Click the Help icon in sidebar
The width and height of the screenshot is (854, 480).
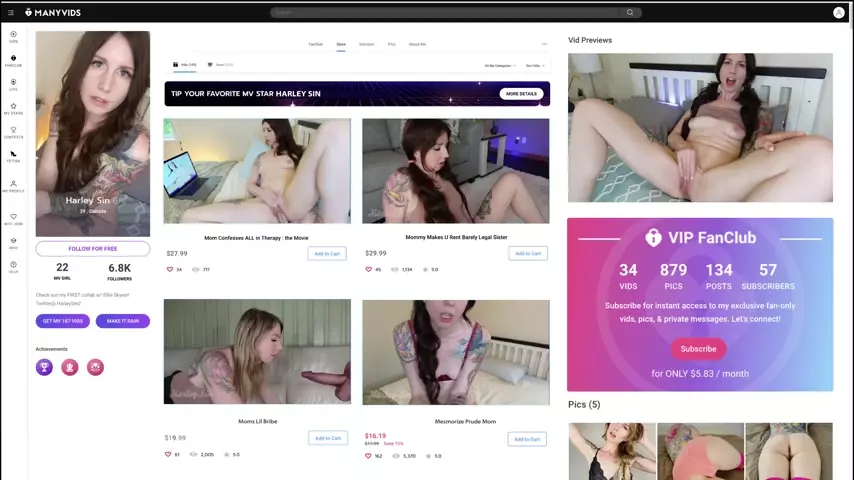13,266
